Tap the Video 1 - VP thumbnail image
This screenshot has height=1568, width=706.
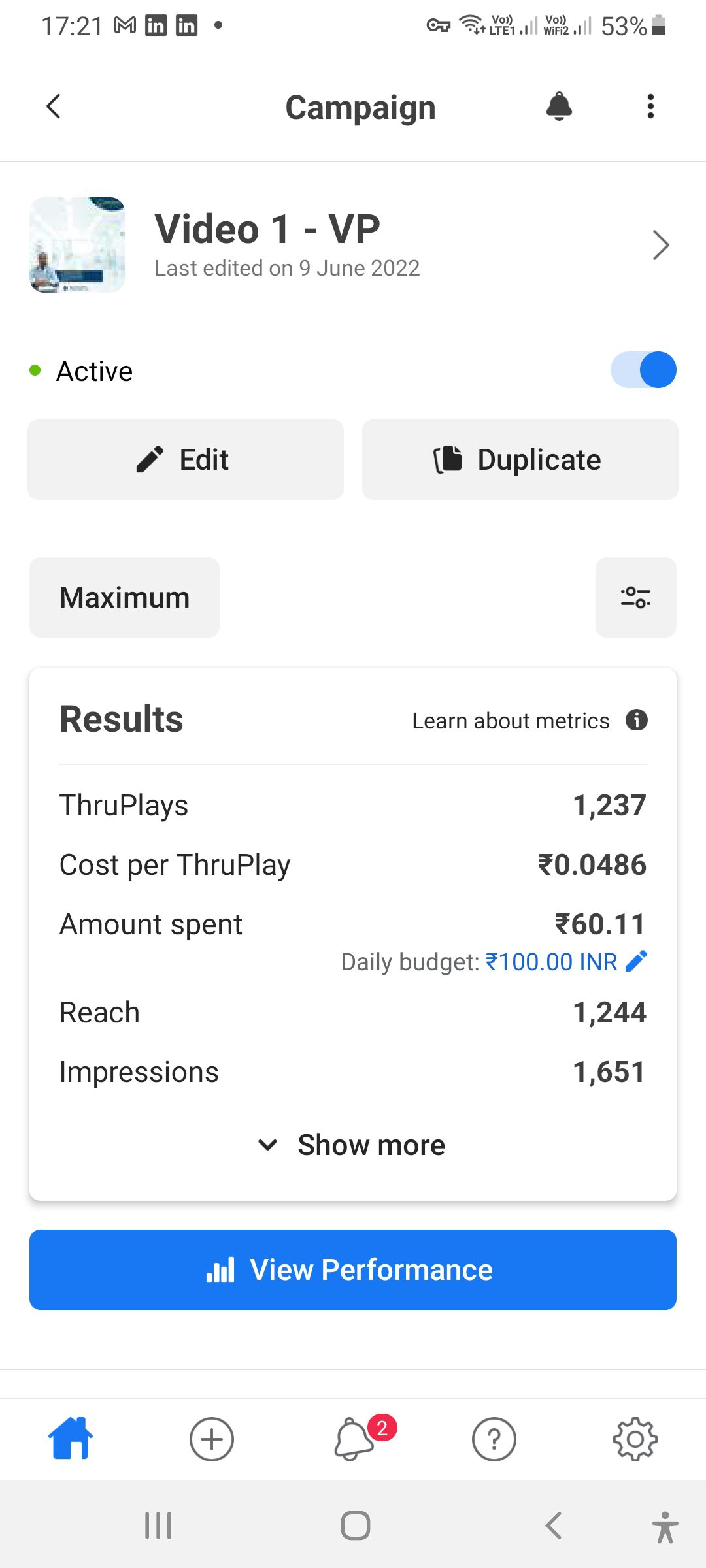click(x=77, y=245)
